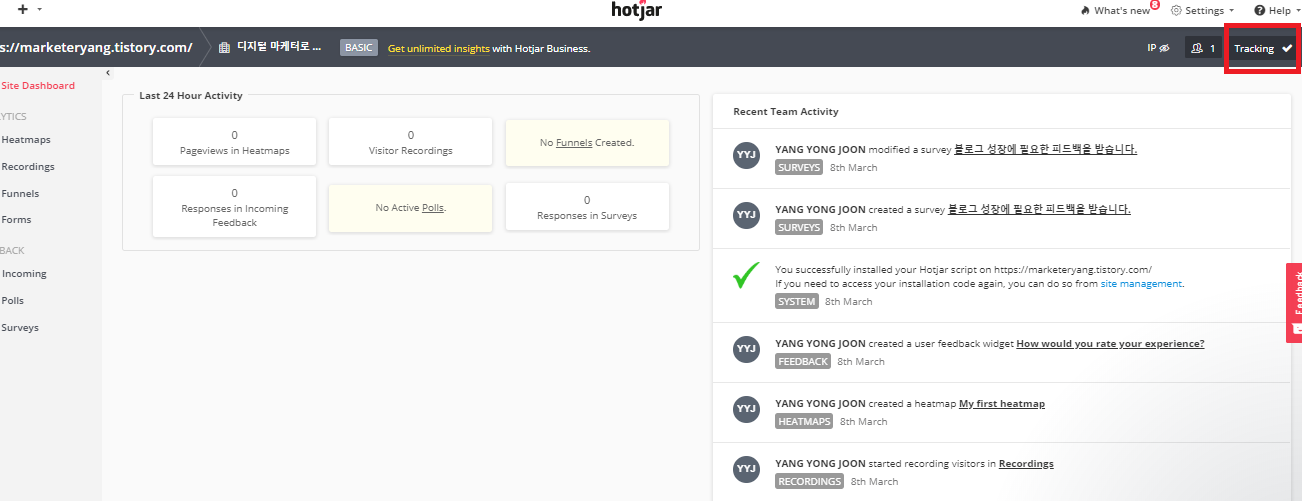
Task: Click the plus add-new icon
Action: click(23, 8)
